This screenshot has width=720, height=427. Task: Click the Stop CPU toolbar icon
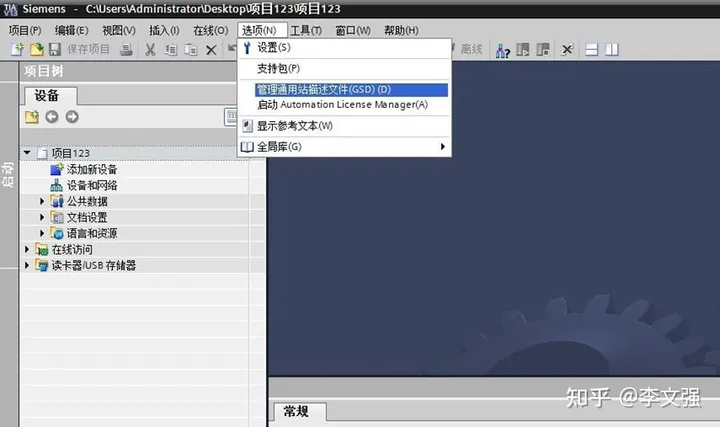pos(543,49)
